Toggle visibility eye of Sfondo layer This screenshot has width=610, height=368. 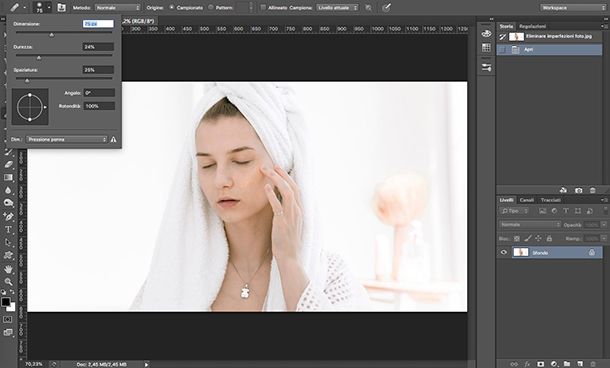[504, 252]
